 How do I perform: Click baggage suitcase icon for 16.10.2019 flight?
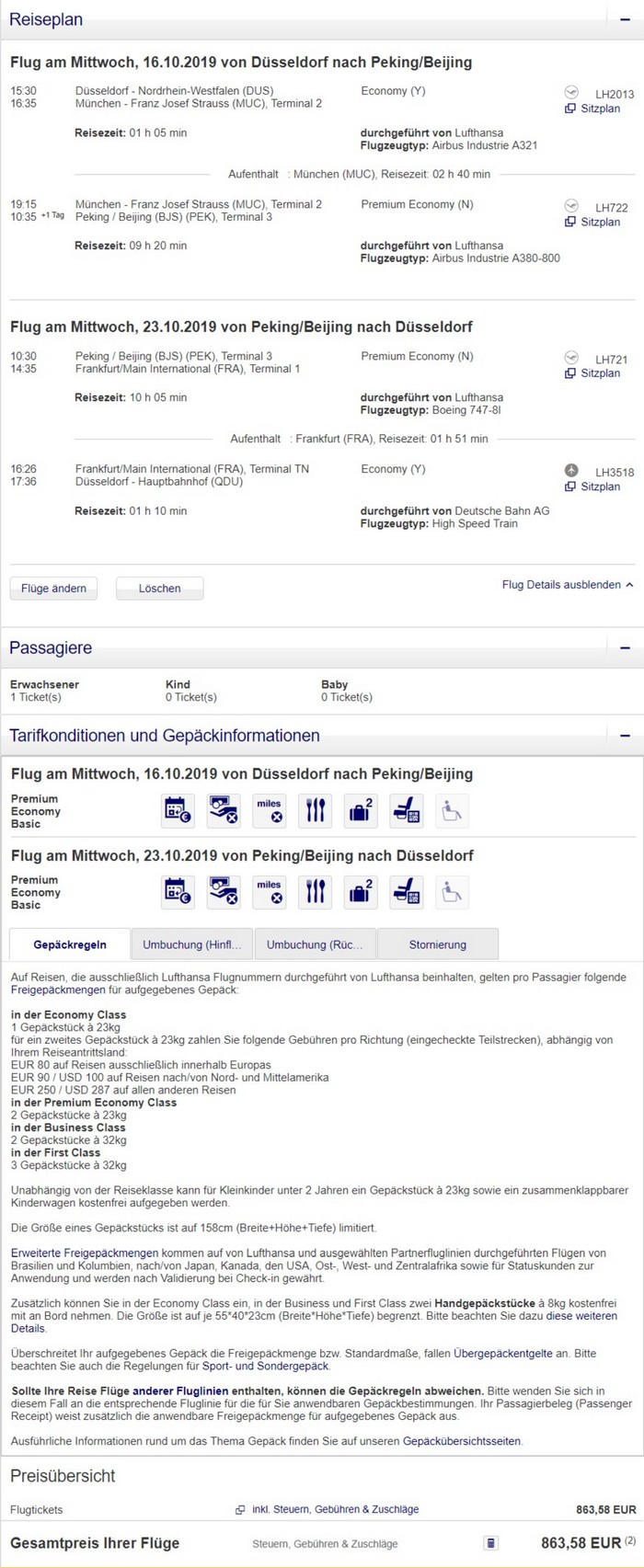(x=361, y=811)
